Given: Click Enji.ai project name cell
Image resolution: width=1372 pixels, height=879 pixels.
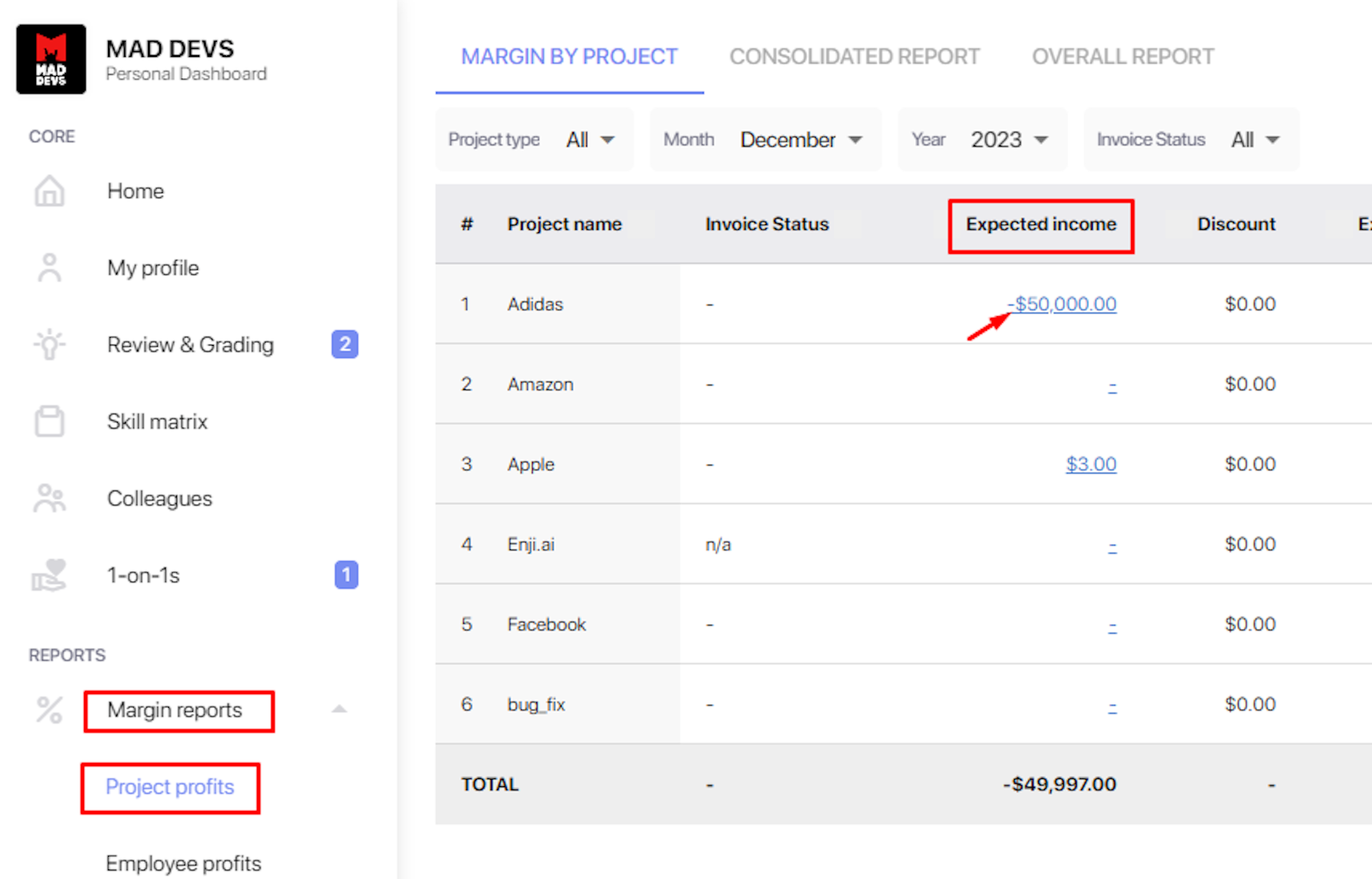Looking at the screenshot, I should (531, 544).
